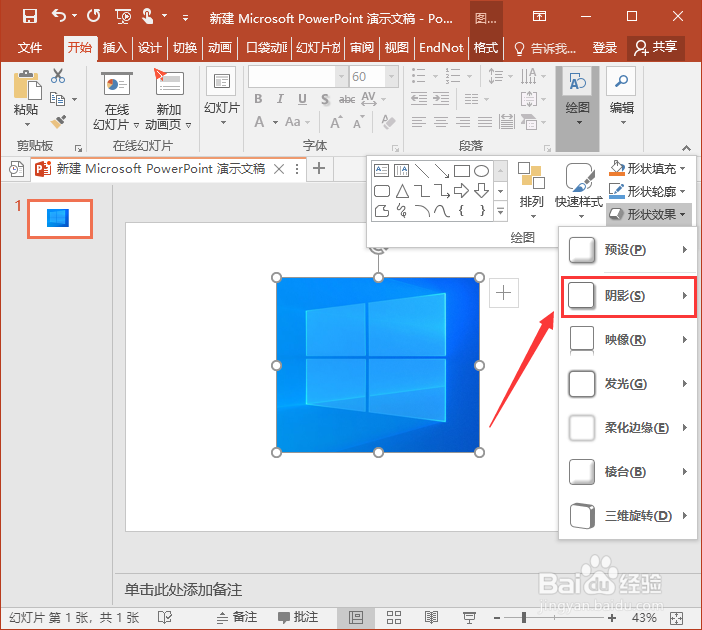Collapse the ribbon arrow
Image resolution: width=702 pixels, height=630 pixels.
click(x=686, y=147)
